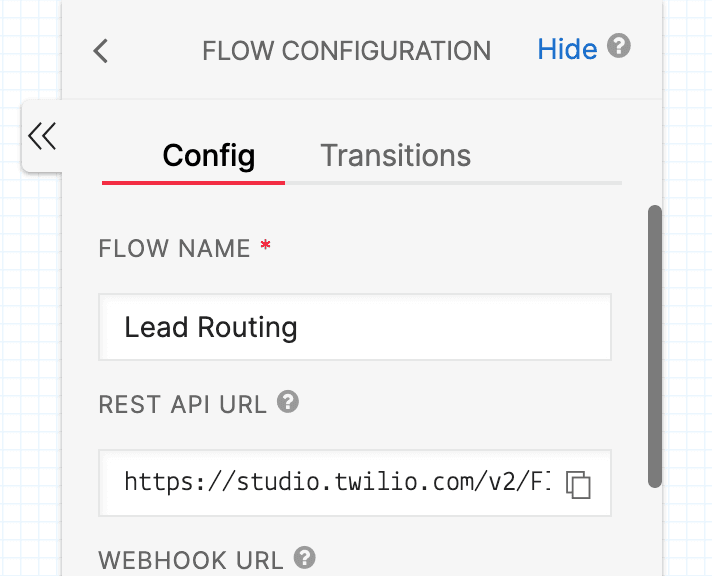Screen dimensions: 712x576
Task: Open the WEBHOOK URL help tooltip
Action: click(x=305, y=558)
